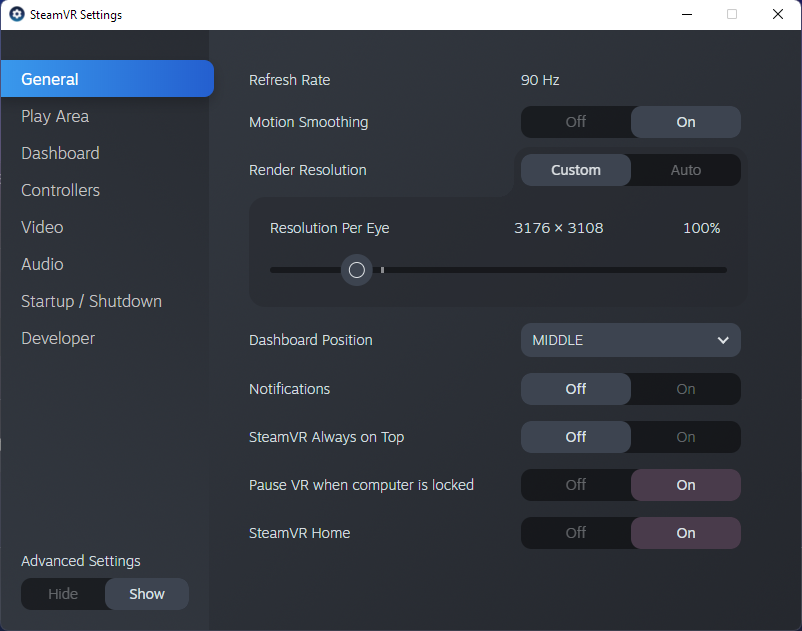Turn SteamVR Always on Top on
802x631 pixels.
tap(685, 437)
